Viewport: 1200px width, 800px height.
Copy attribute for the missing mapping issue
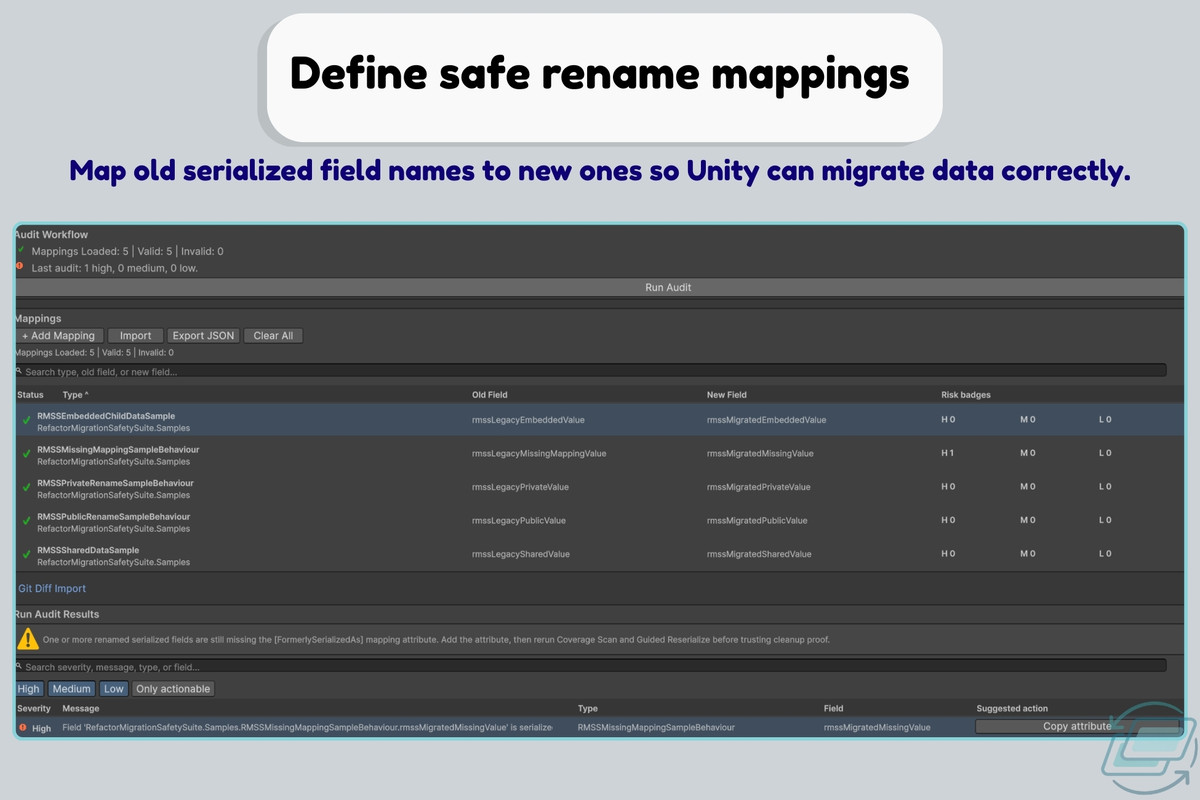click(x=1077, y=727)
